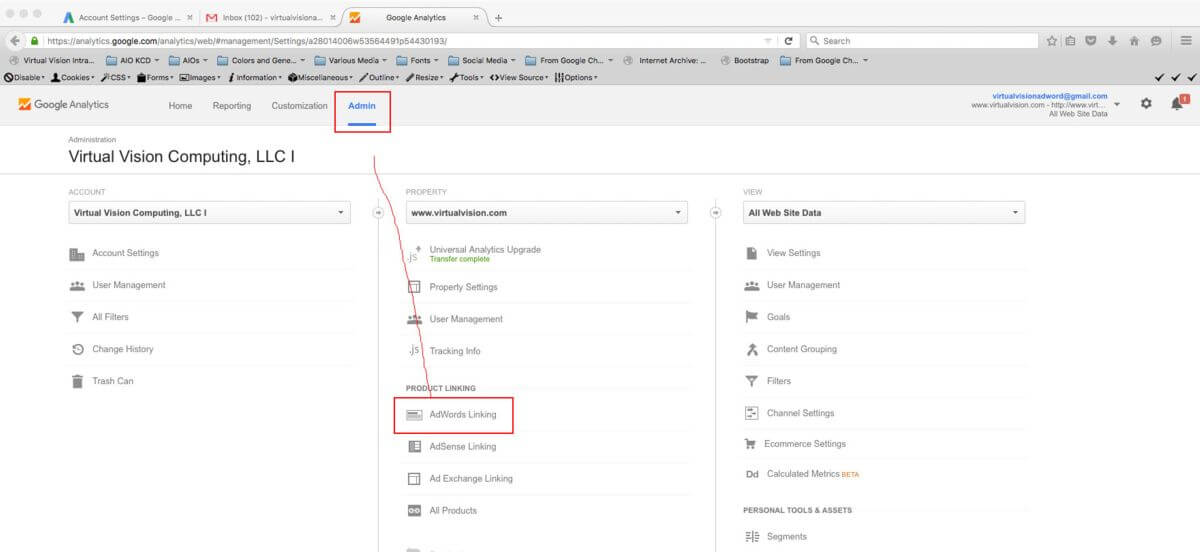The height and width of the screenshot is (552, 1200).
Task: Open the Cookies developer toolbar menu
Action: (x=72, y=77)
